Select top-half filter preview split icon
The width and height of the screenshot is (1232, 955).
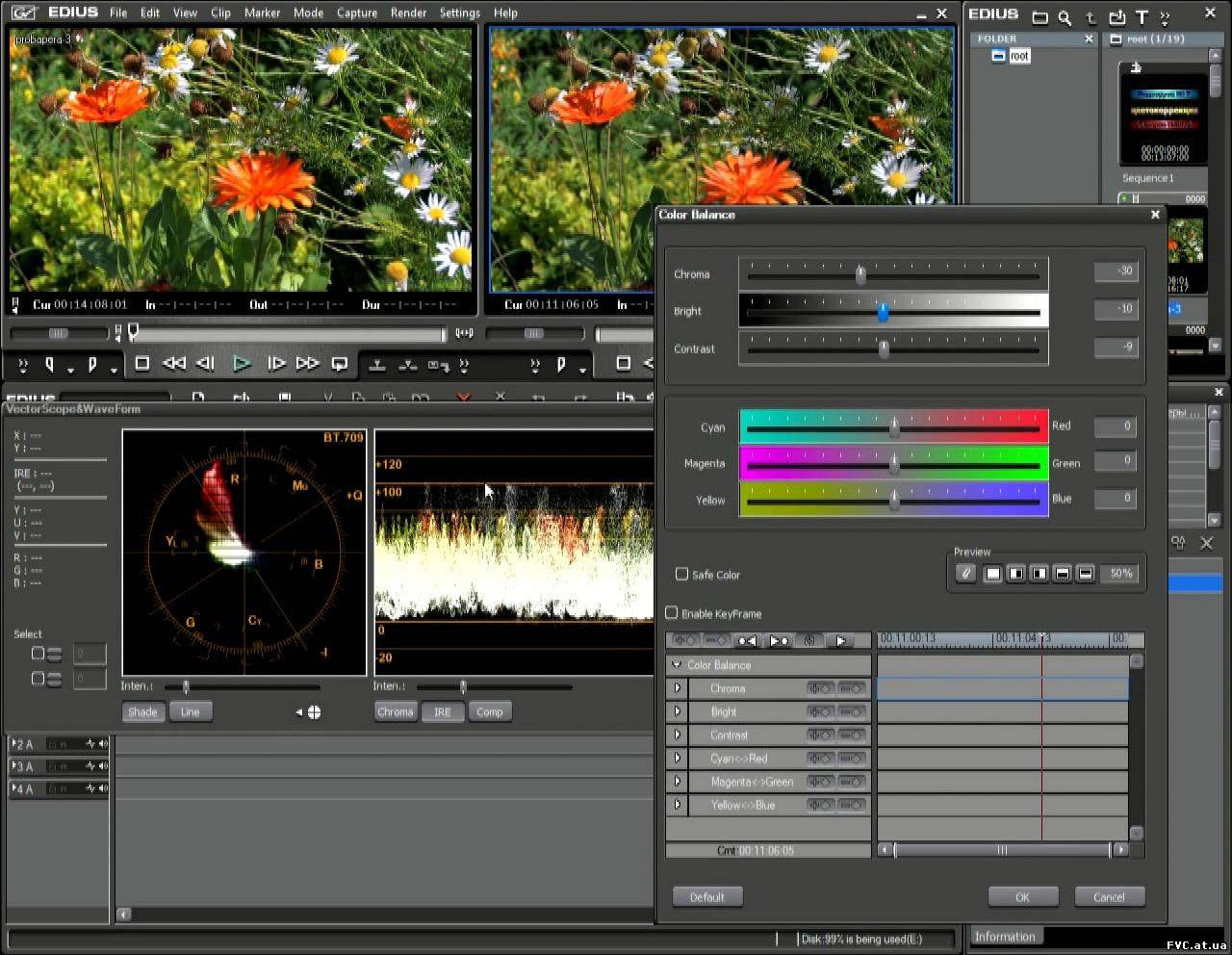pos(1085,574)
